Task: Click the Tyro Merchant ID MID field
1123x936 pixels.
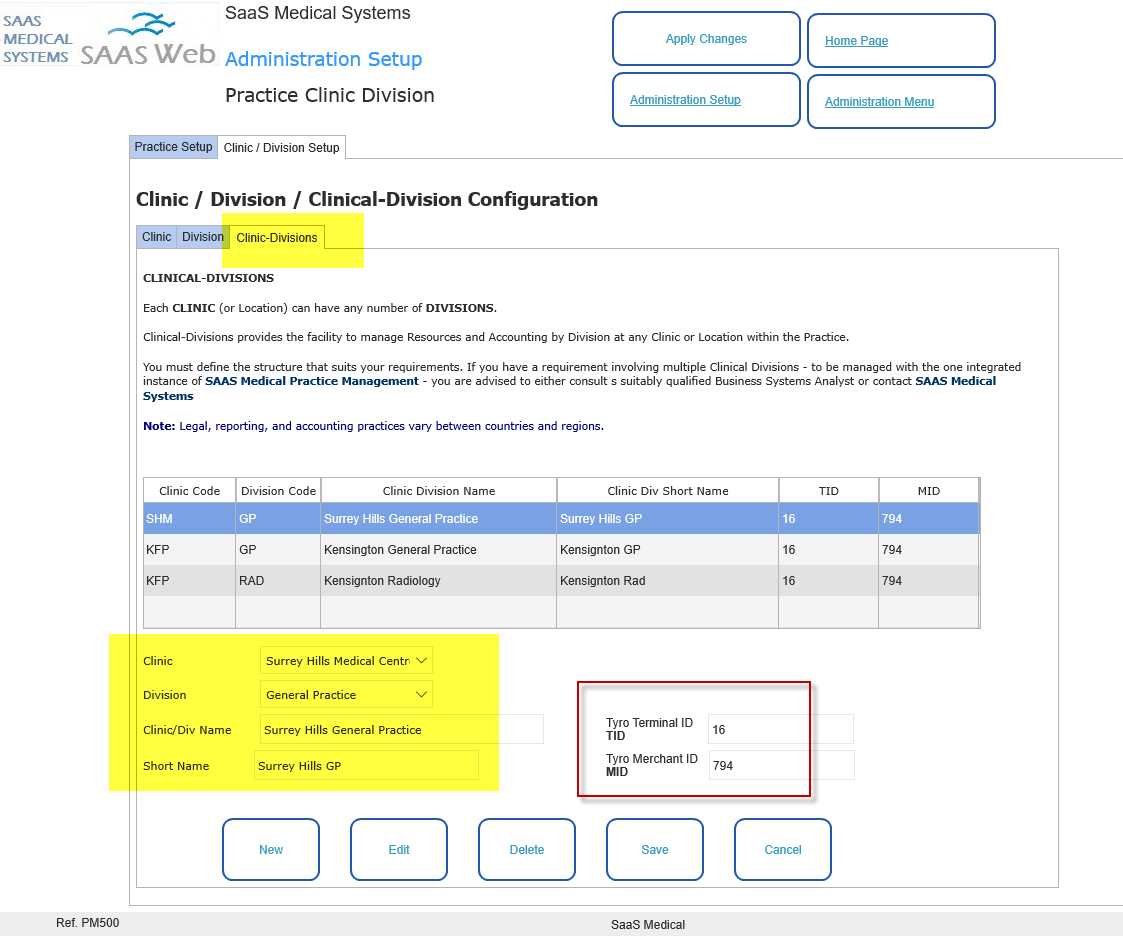Action: click(781, 765)
